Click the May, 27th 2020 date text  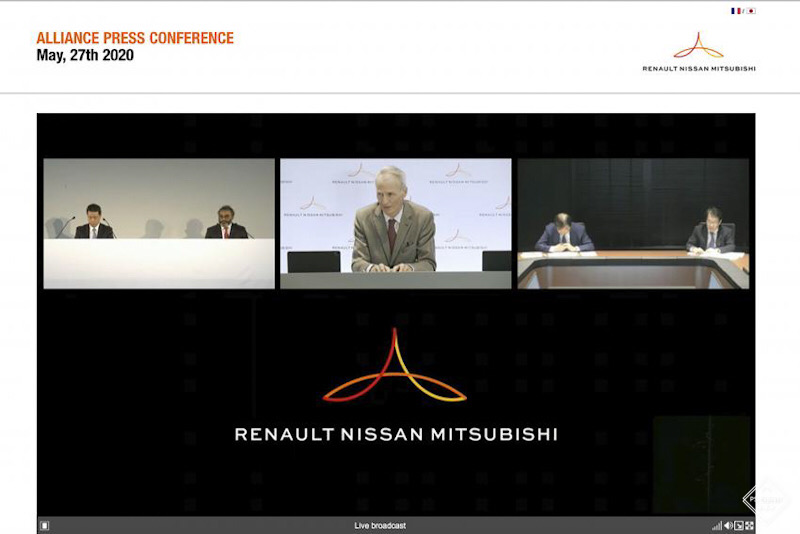pos(85,56)
